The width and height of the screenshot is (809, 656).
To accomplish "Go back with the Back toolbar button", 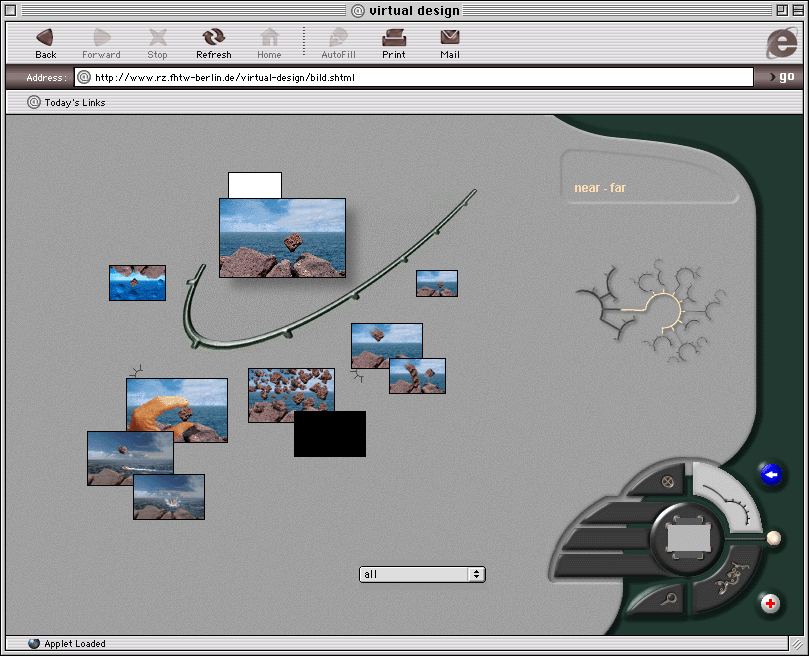I will click(x=45, y=44).
